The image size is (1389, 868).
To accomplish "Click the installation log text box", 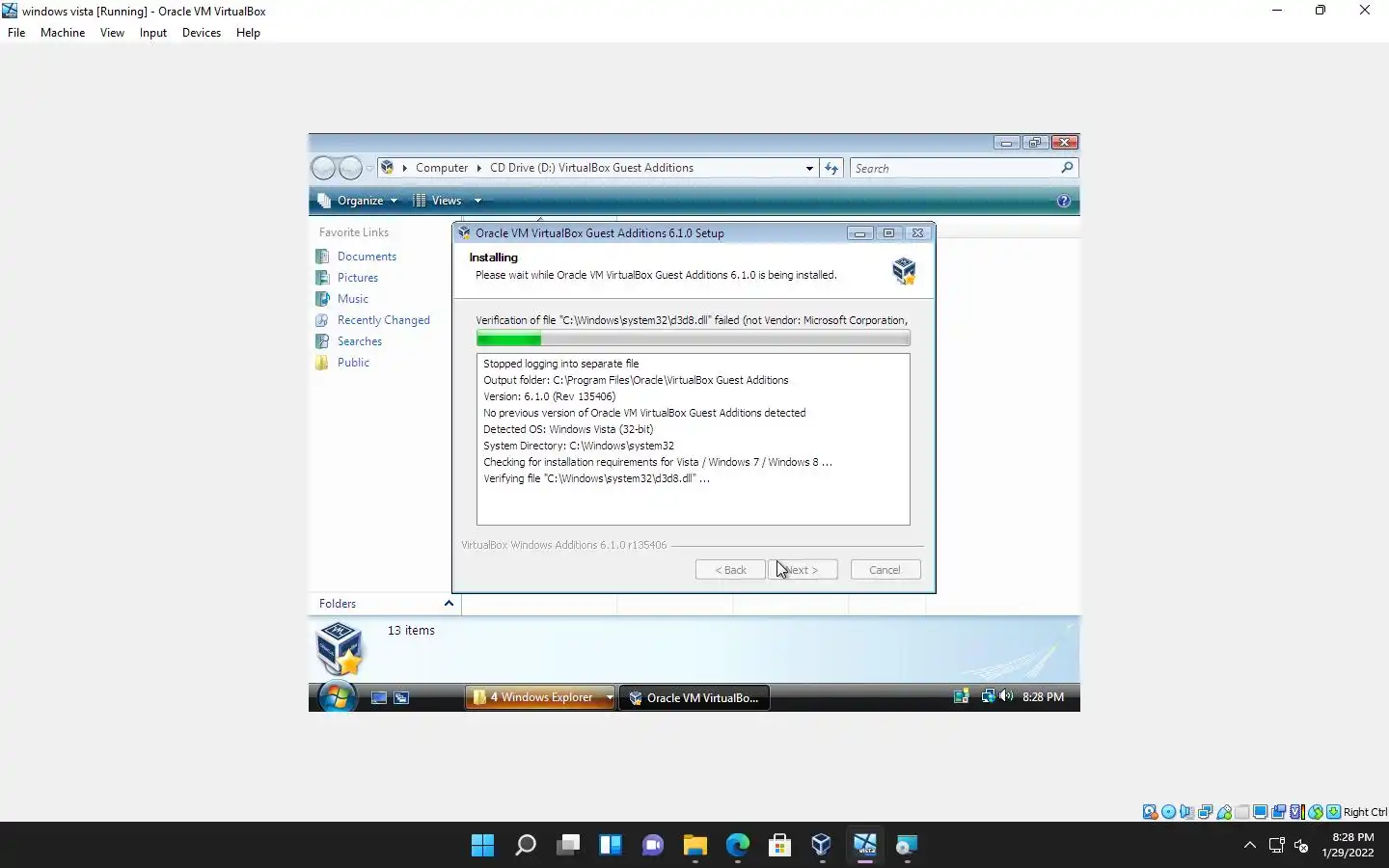I will coord(693,439).
